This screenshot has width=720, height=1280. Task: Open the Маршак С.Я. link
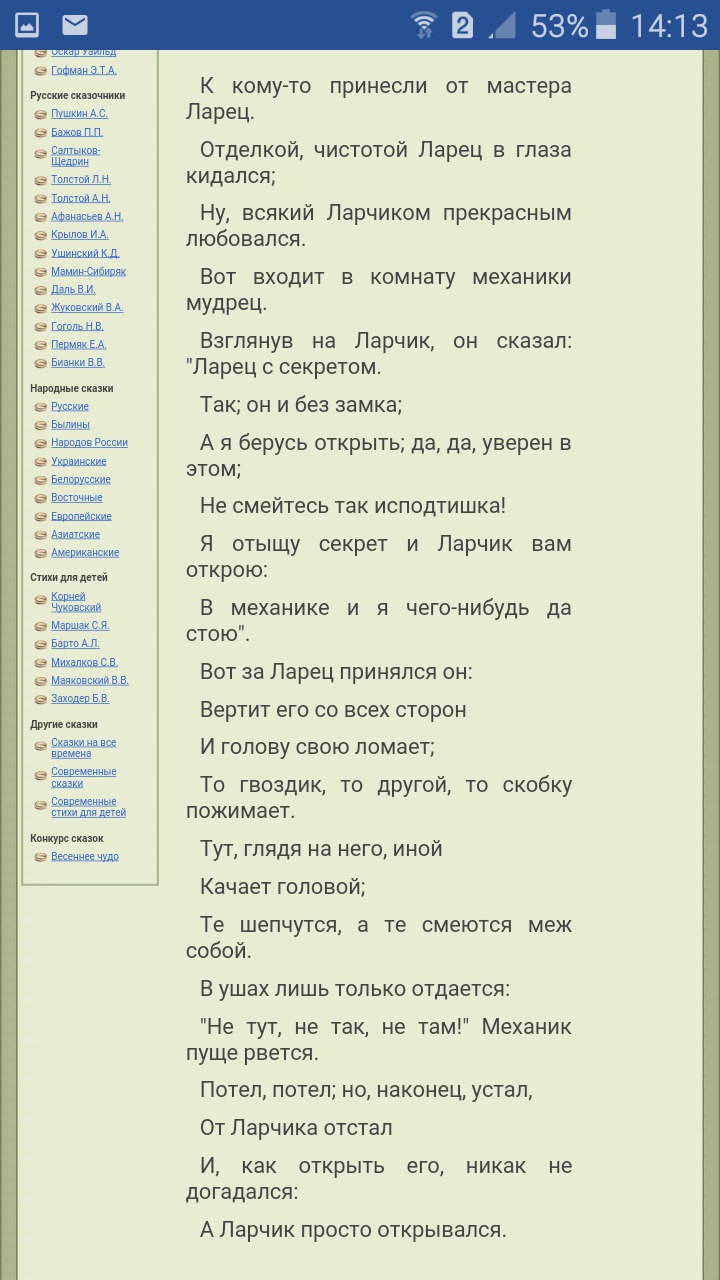click(x=80, y=625)
